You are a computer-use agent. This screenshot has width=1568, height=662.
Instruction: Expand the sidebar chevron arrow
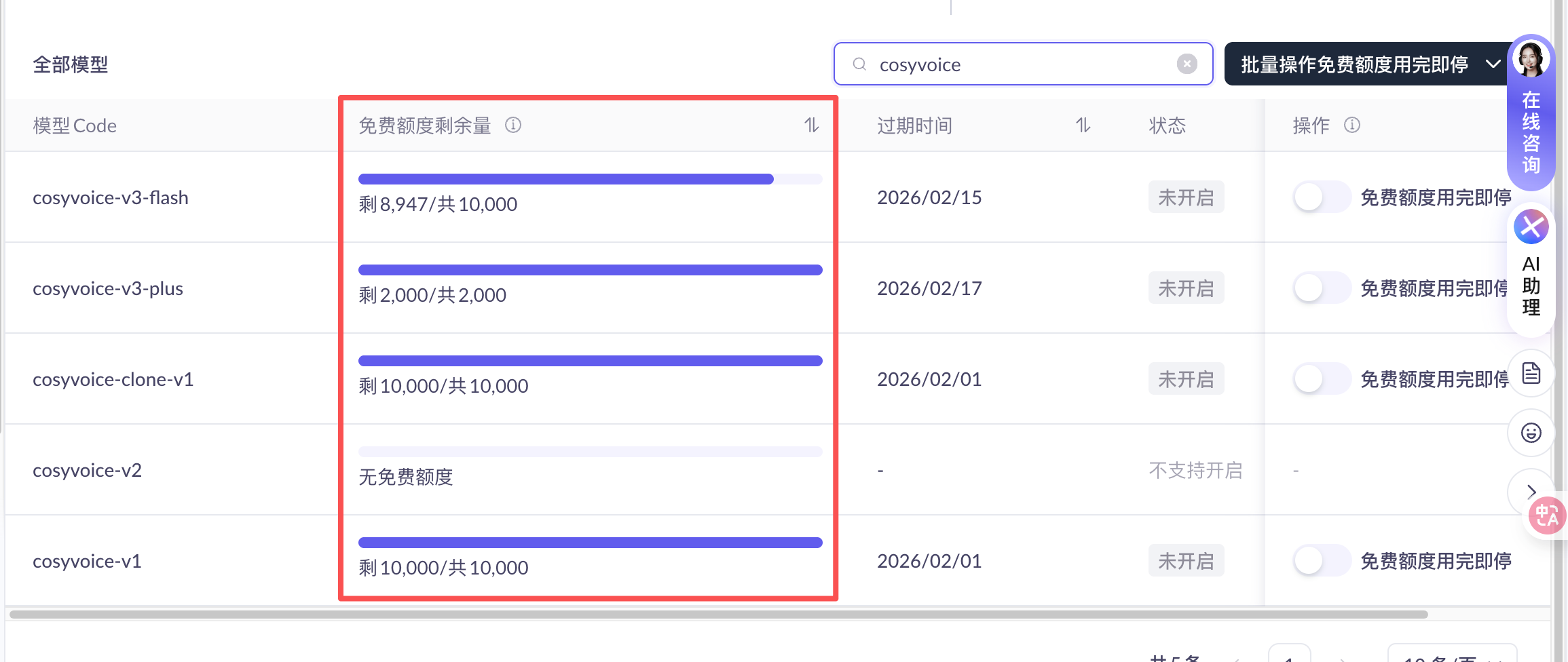pyautogui.click(x=1531, y=491)
